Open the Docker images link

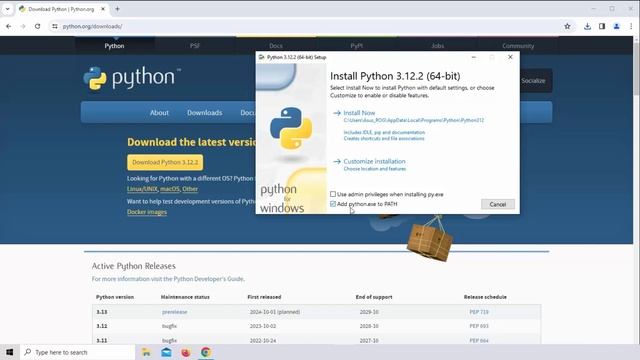coord(147,212)
